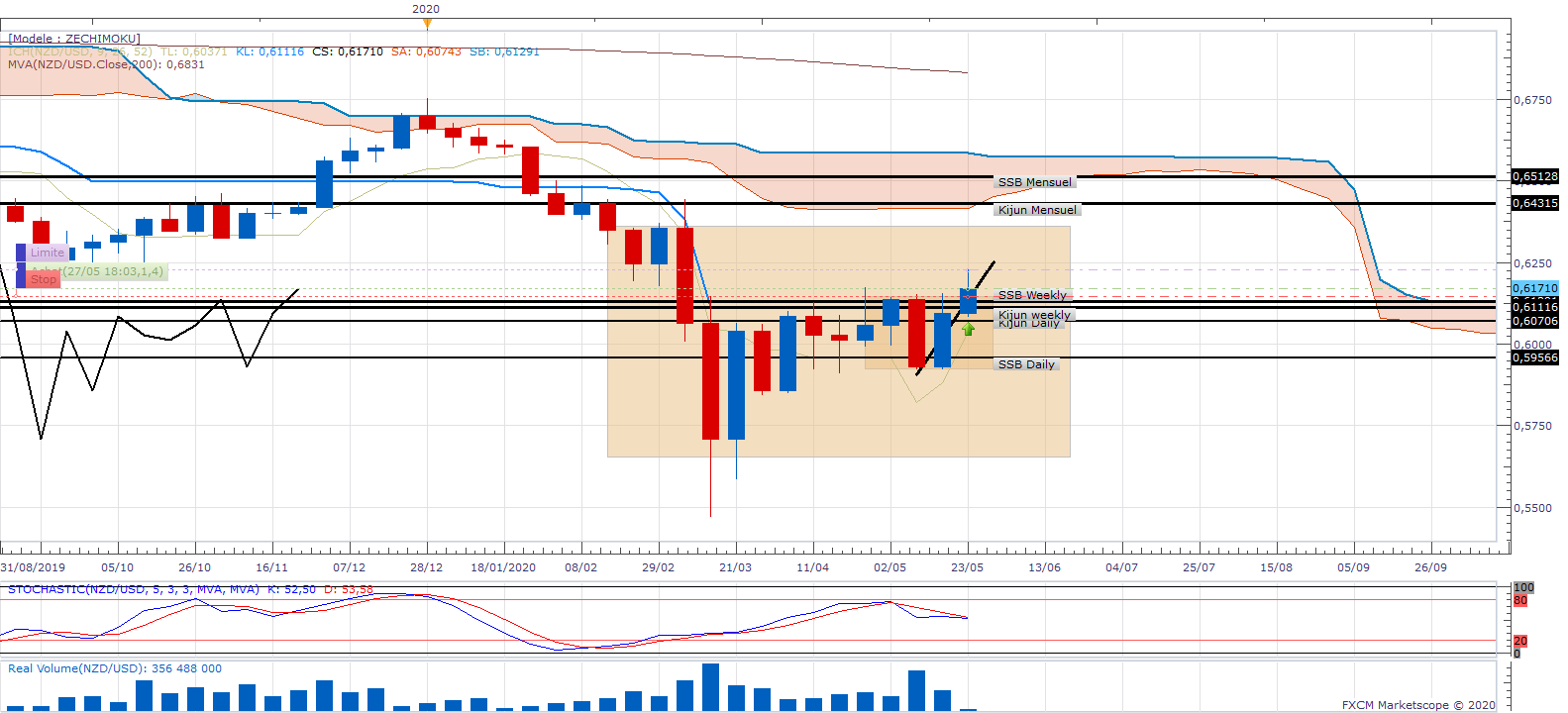Select the SSB Daily line label
1568x713 pixels.
pyautogui.click(x=1026, y=364)
